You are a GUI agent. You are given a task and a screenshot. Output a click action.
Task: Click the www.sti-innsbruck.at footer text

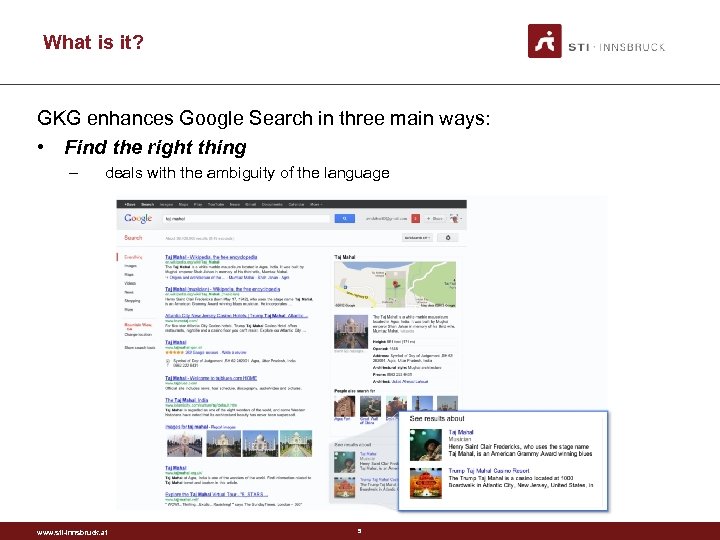click(72, 533)
